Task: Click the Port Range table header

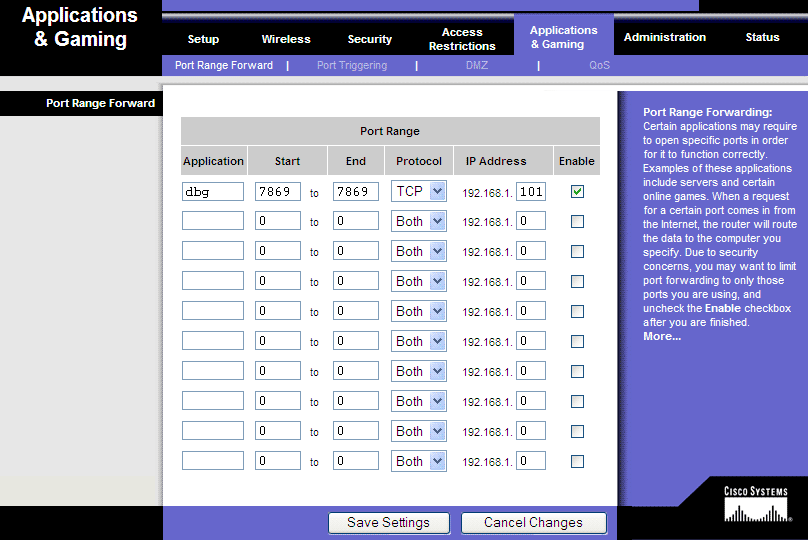Action: click(390, 131)
